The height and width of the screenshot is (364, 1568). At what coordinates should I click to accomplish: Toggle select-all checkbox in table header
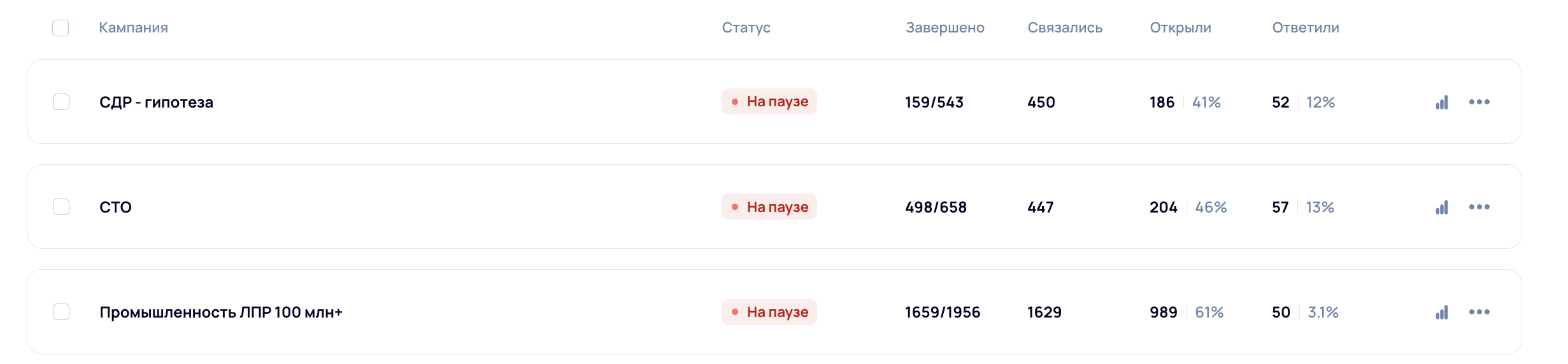click(x=61, y=28)
